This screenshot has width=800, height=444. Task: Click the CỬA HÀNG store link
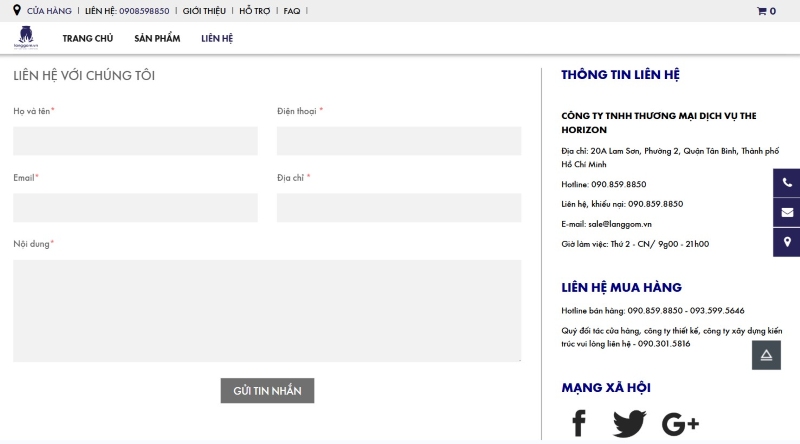coord(48,11)
